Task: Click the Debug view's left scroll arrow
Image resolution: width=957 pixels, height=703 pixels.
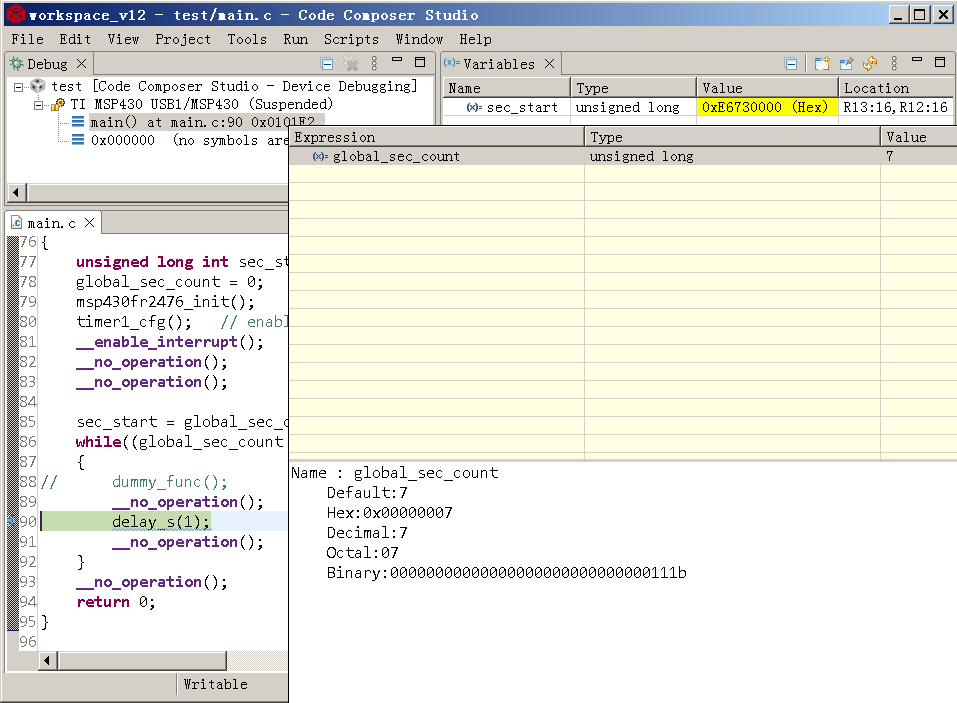Action: [15, 192]
